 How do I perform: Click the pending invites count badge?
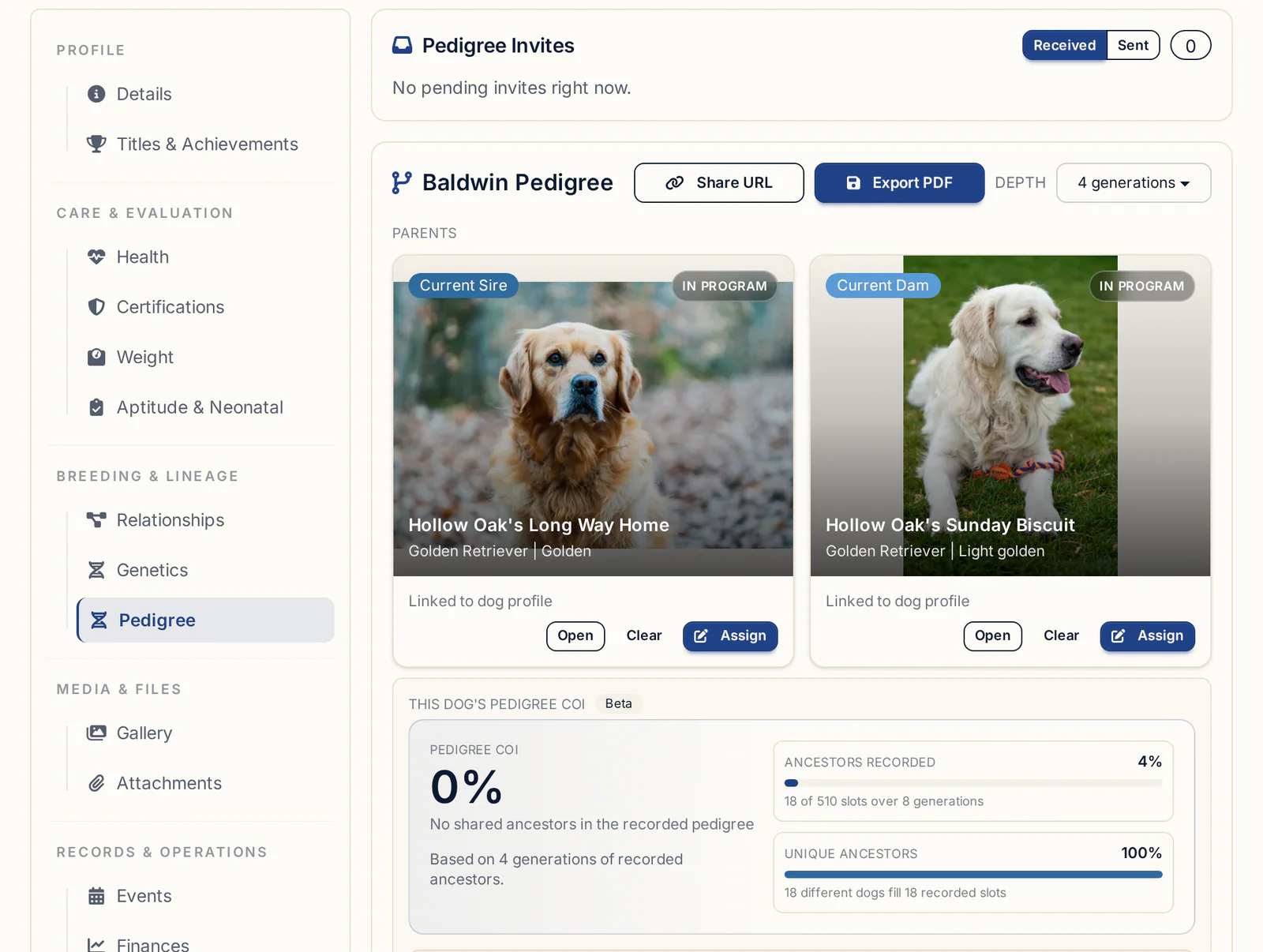pos(1190,45)
